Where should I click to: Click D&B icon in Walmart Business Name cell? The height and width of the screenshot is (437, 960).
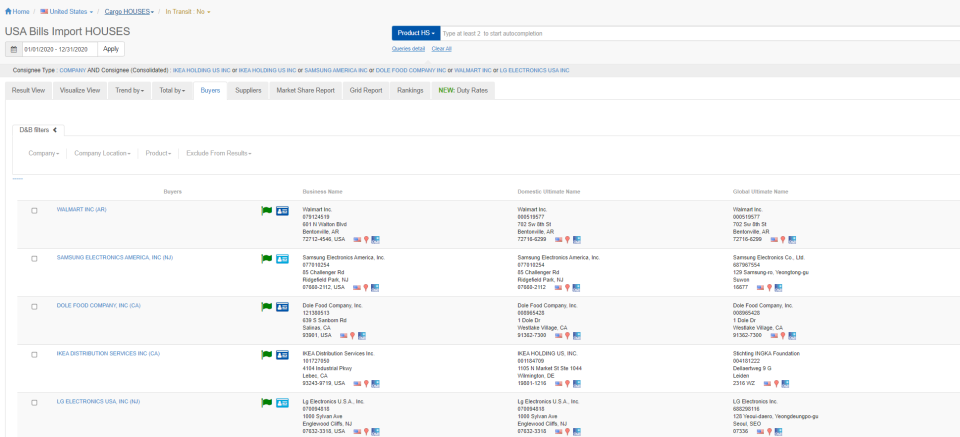(x=375, y=240)
